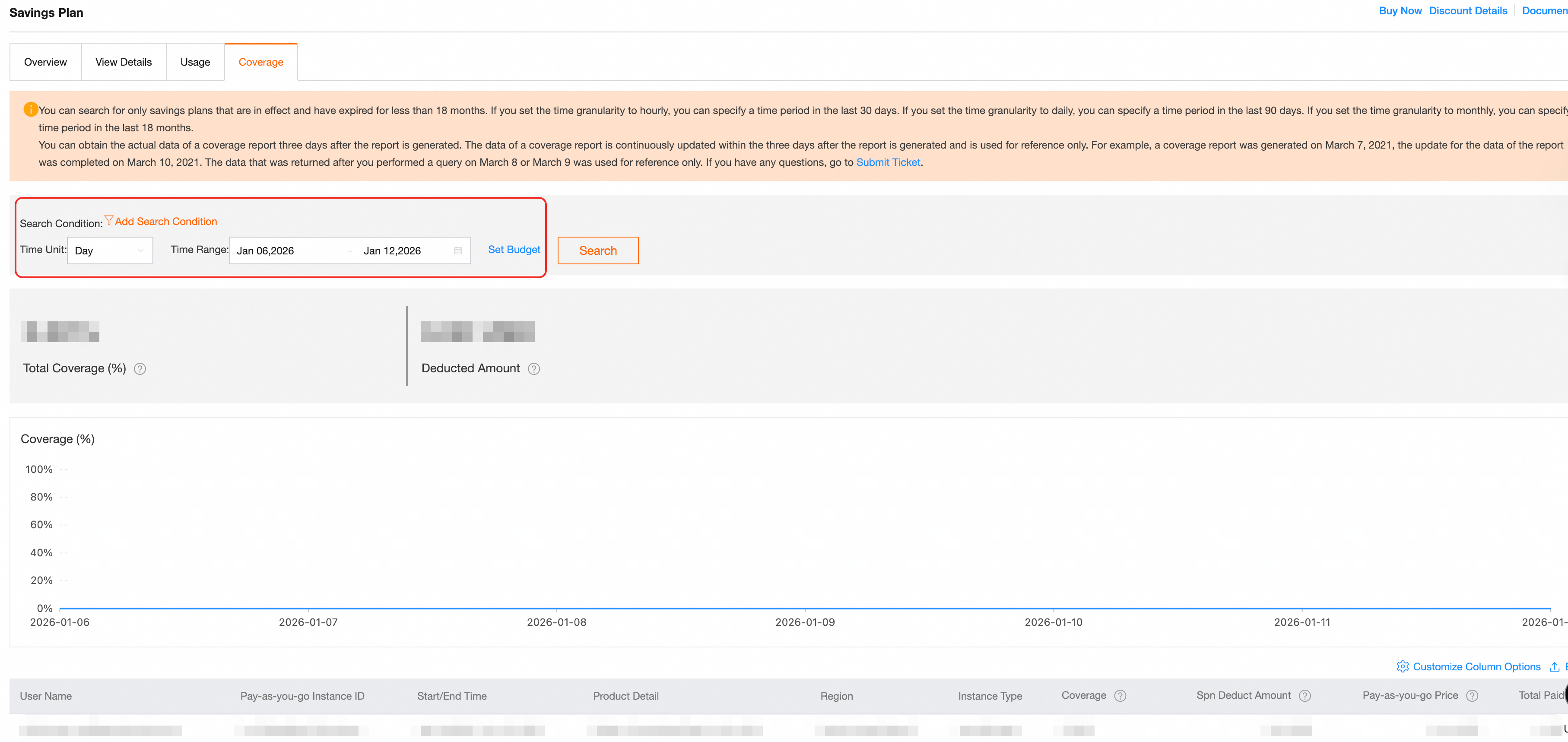Click the Customize Column Options gear icon
The height and width of the screenshot is (742, 1568).
coord(1403,666)
